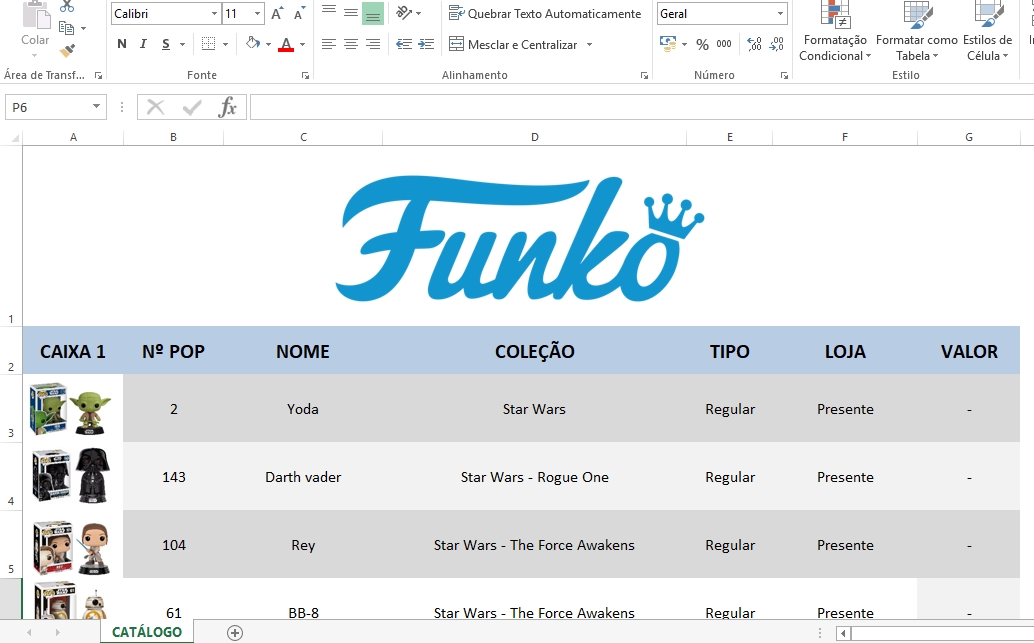
Task: Toggle Quebrar Texto Automaticamente
Action: click(x=545, y=14)
